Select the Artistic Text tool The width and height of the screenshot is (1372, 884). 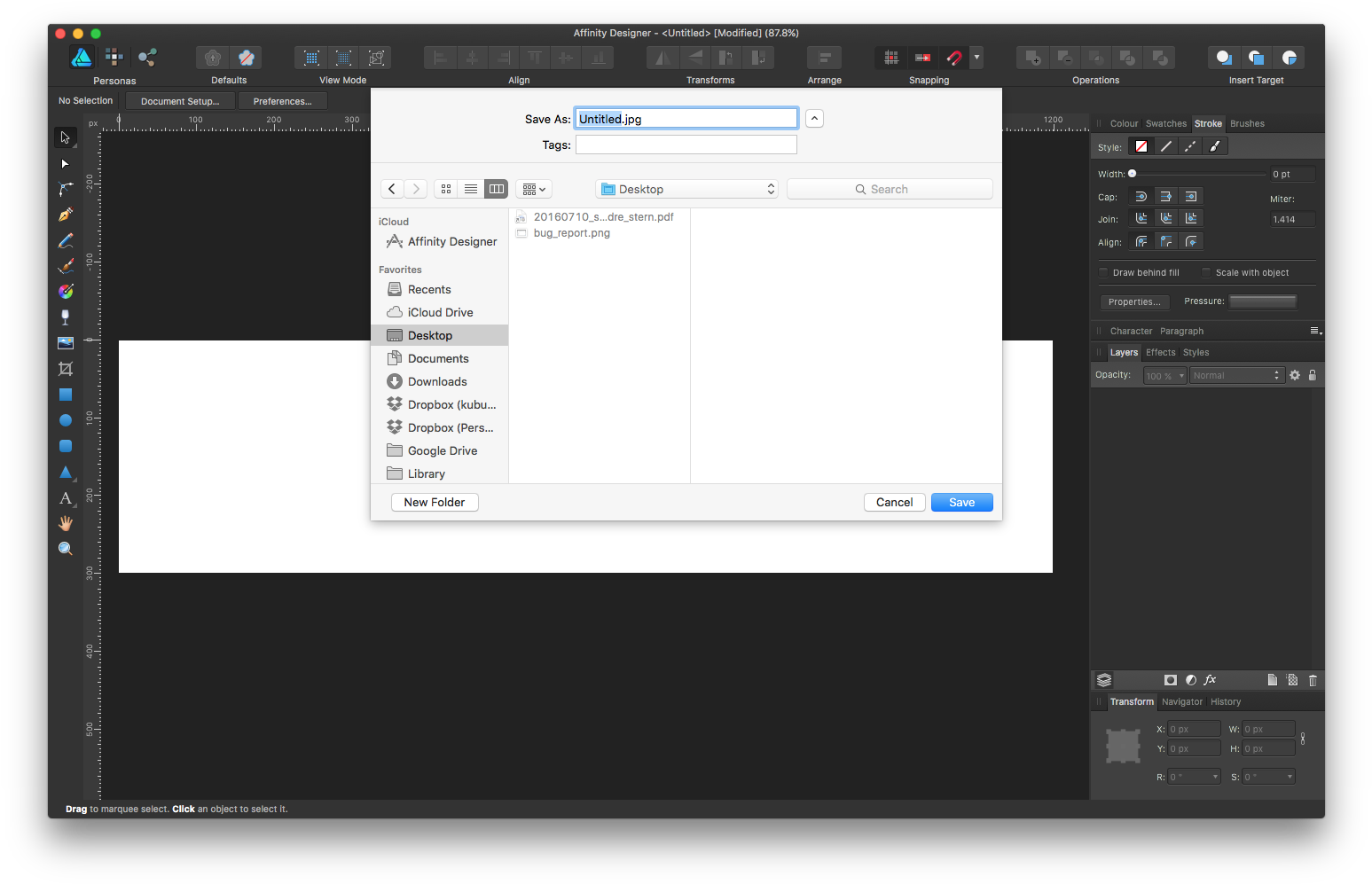[66, 498]
